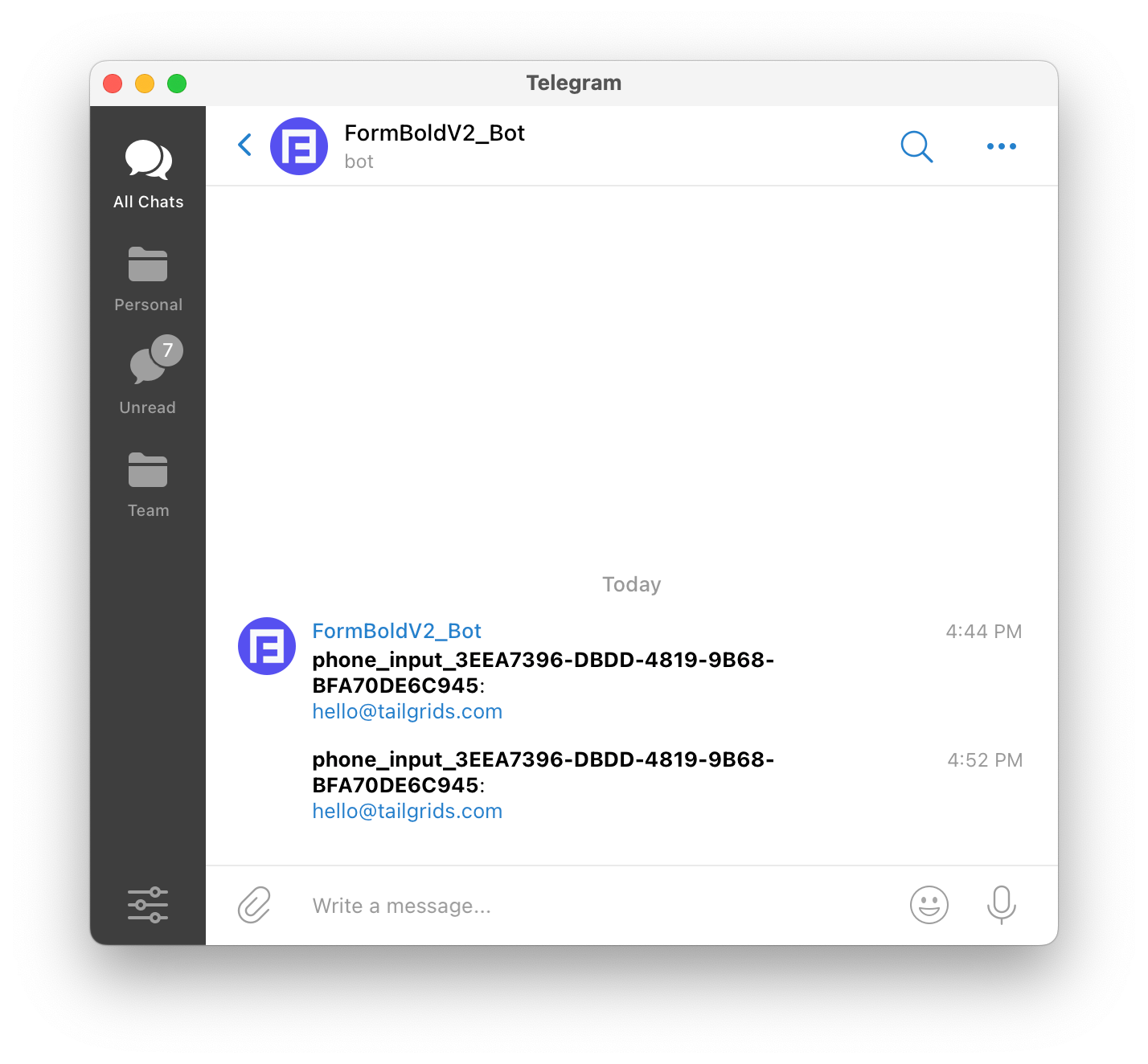Click the paperclip attach file icon
This screenshot has height=1064, width=1148.
pyautogui.click(x=254, y=905)
